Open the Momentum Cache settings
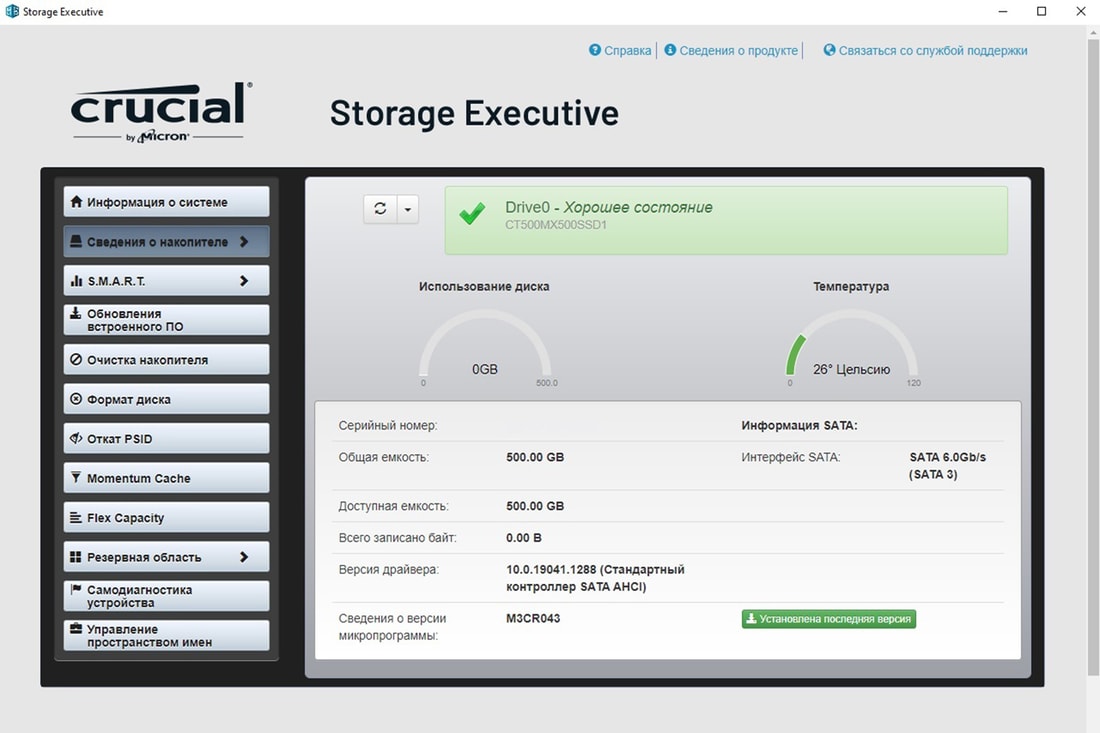This screenshot has width=1100, height=733. coord(166,478)
